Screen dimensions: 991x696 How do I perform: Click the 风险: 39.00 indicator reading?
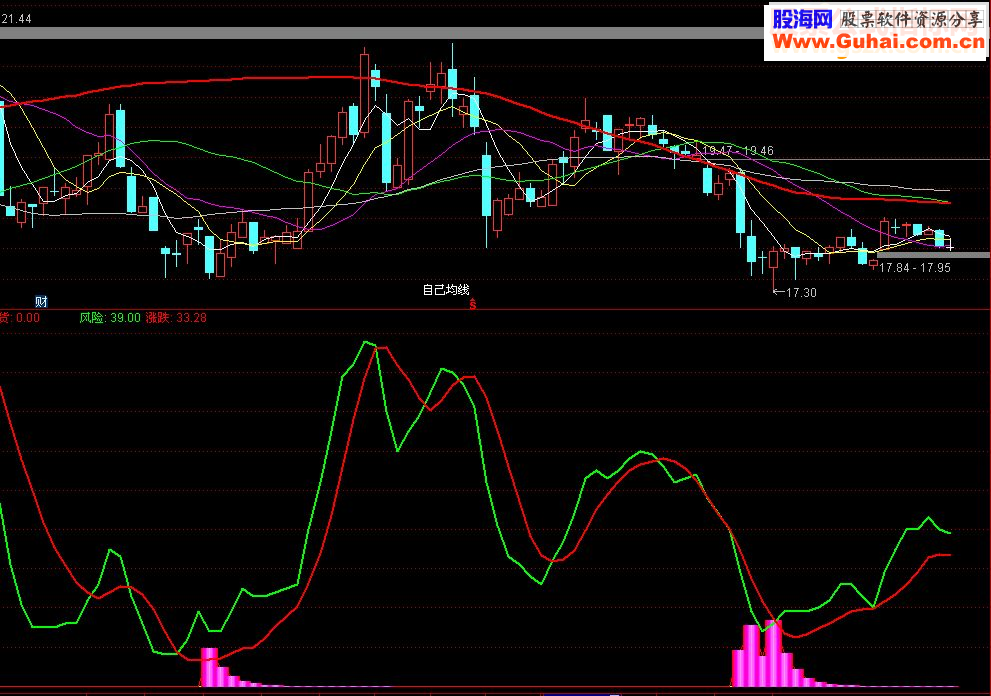pos(110,317)
